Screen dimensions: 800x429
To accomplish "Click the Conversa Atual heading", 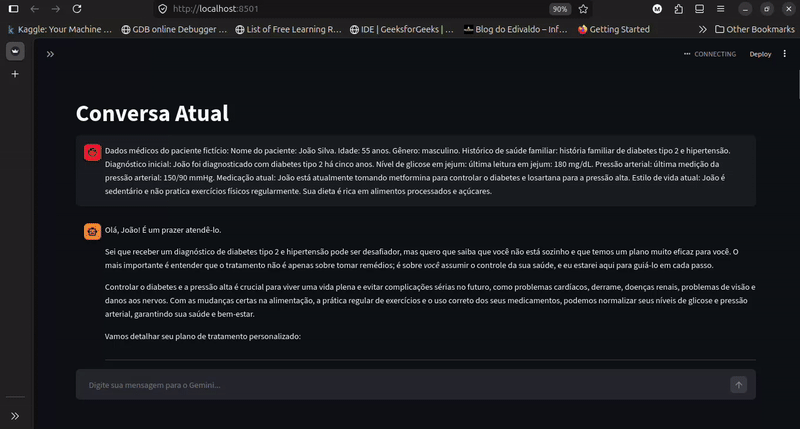I will coord(152,113).
